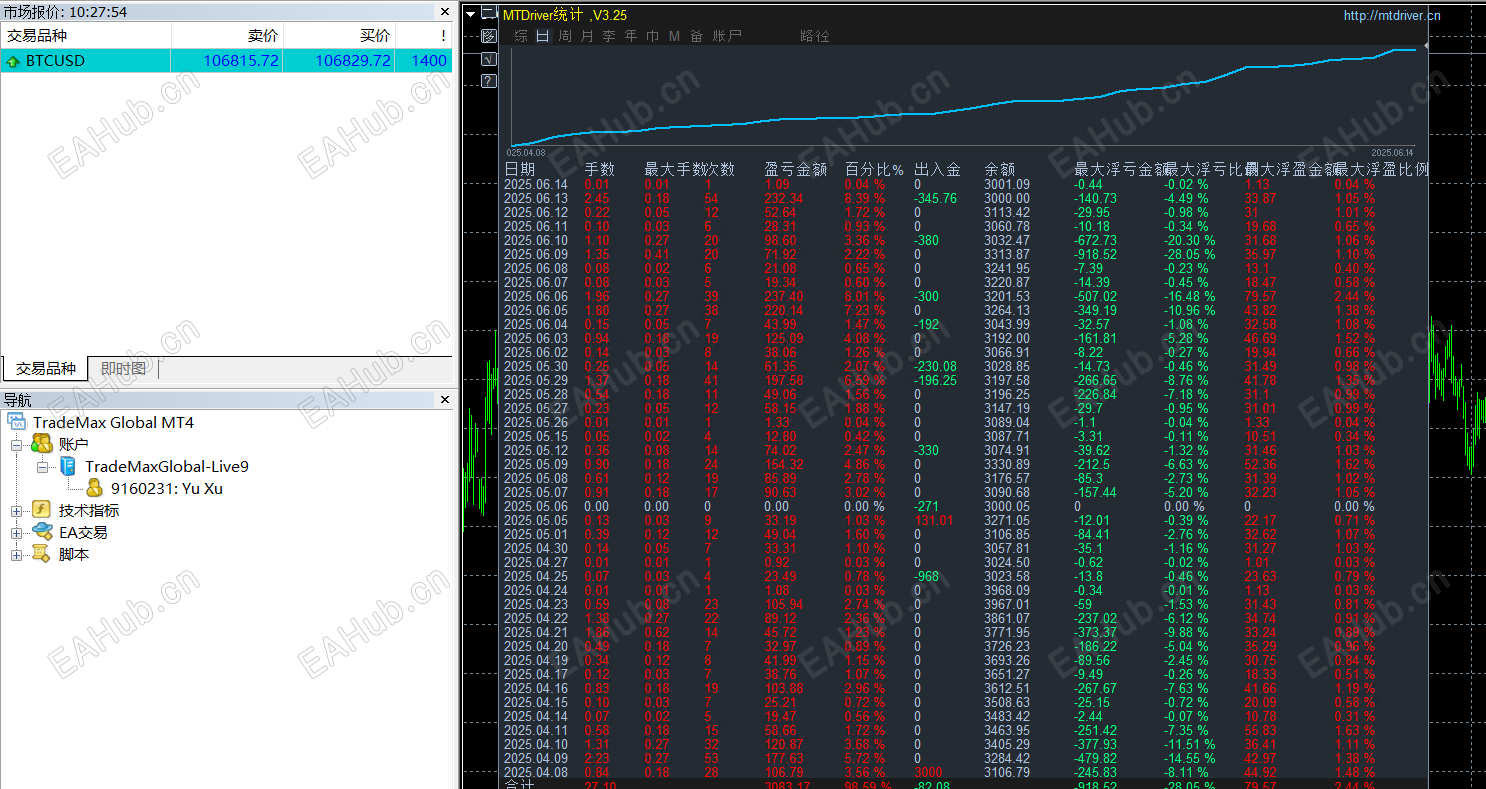Click the 余额 balance column header
The image size is (1486, 789).
tap(1000, 170)
